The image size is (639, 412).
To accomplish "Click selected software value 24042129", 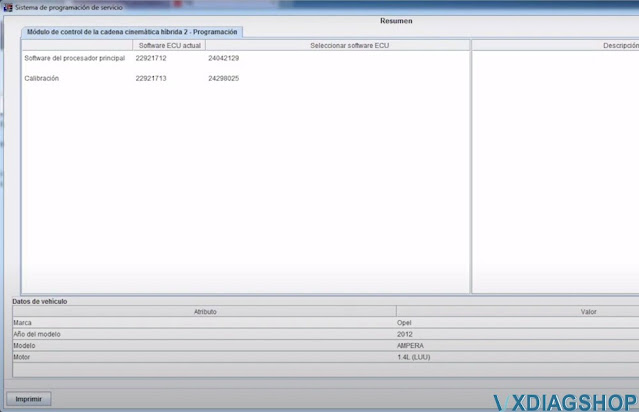I will click(x=223, y=58).
